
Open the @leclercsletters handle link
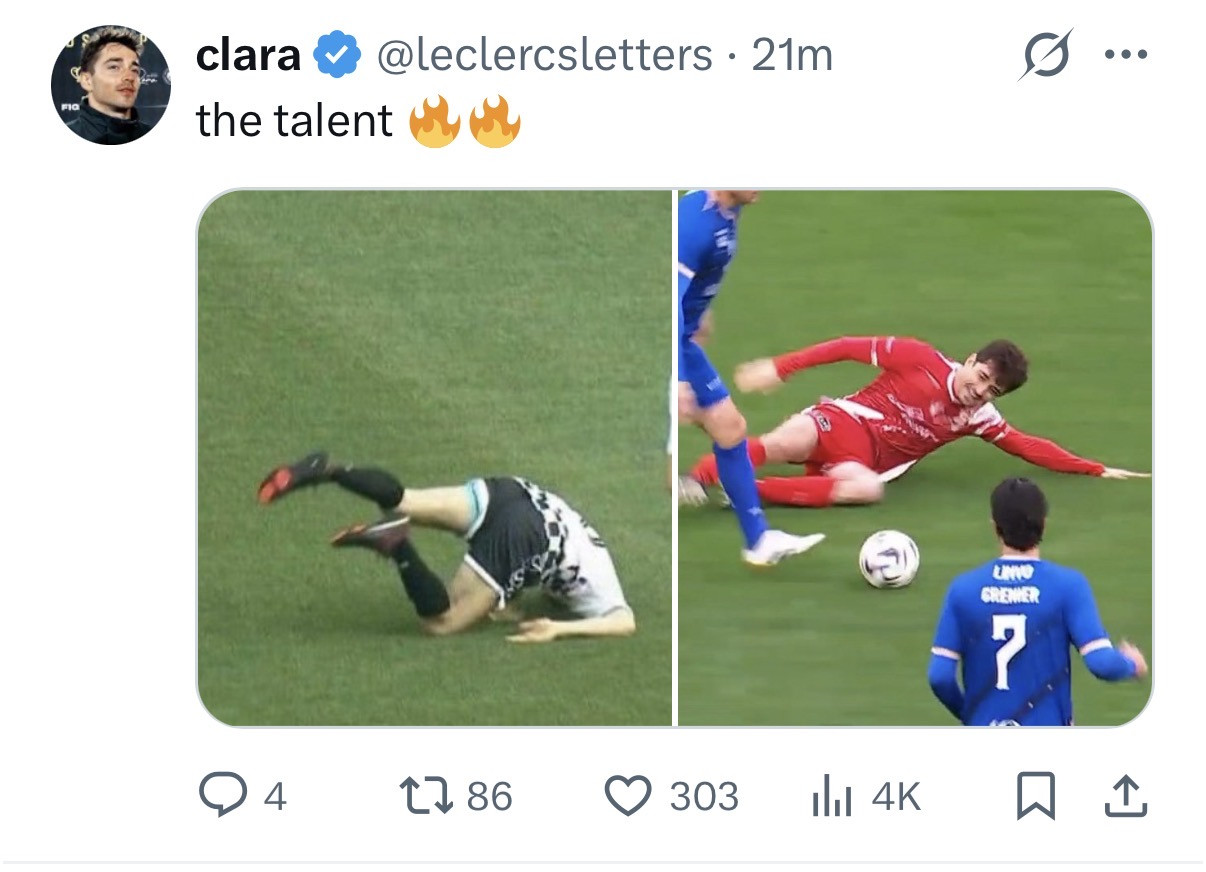click(x=544, y=56)
